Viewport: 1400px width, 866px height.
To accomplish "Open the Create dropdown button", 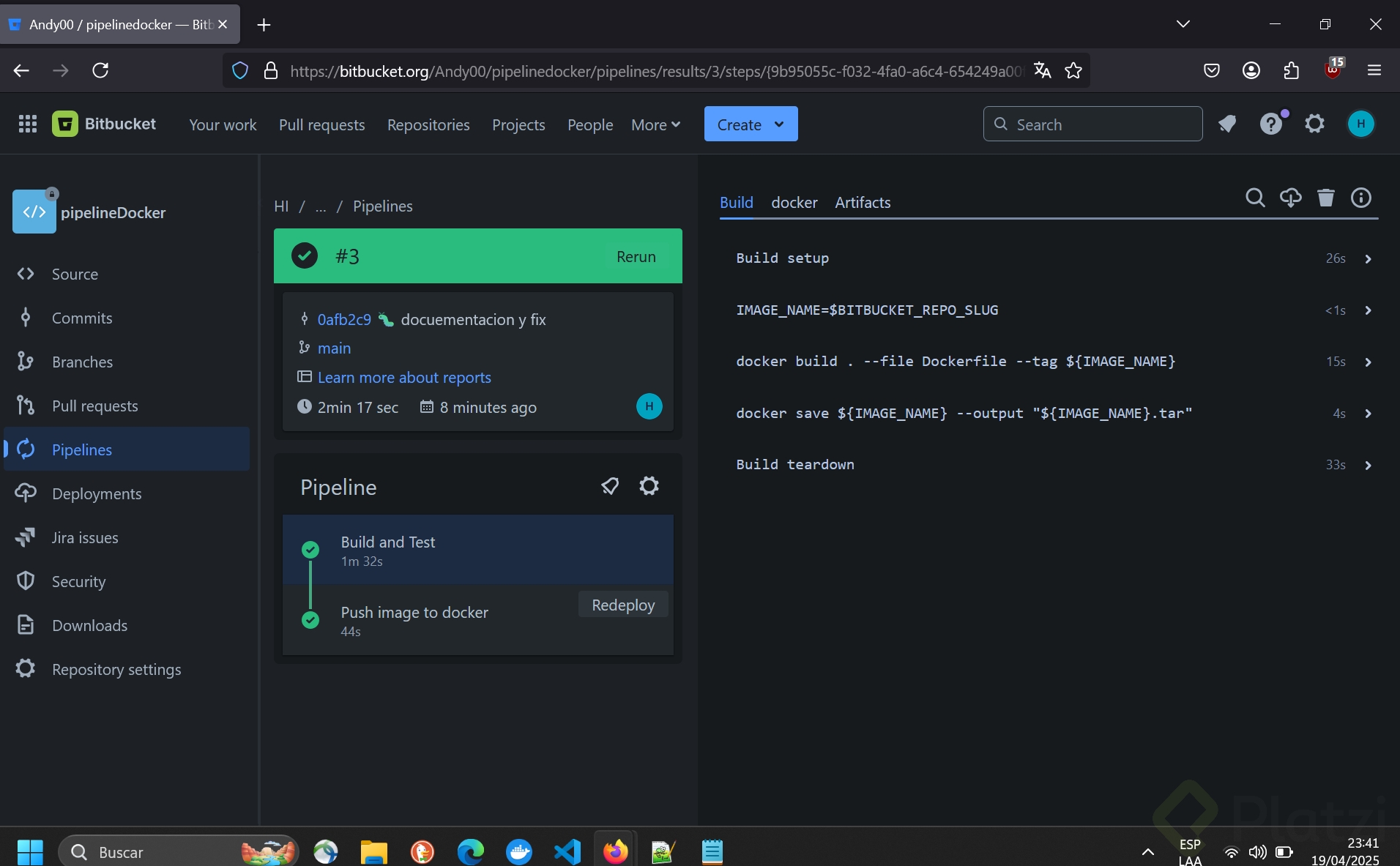I will (x=751, y=124).
